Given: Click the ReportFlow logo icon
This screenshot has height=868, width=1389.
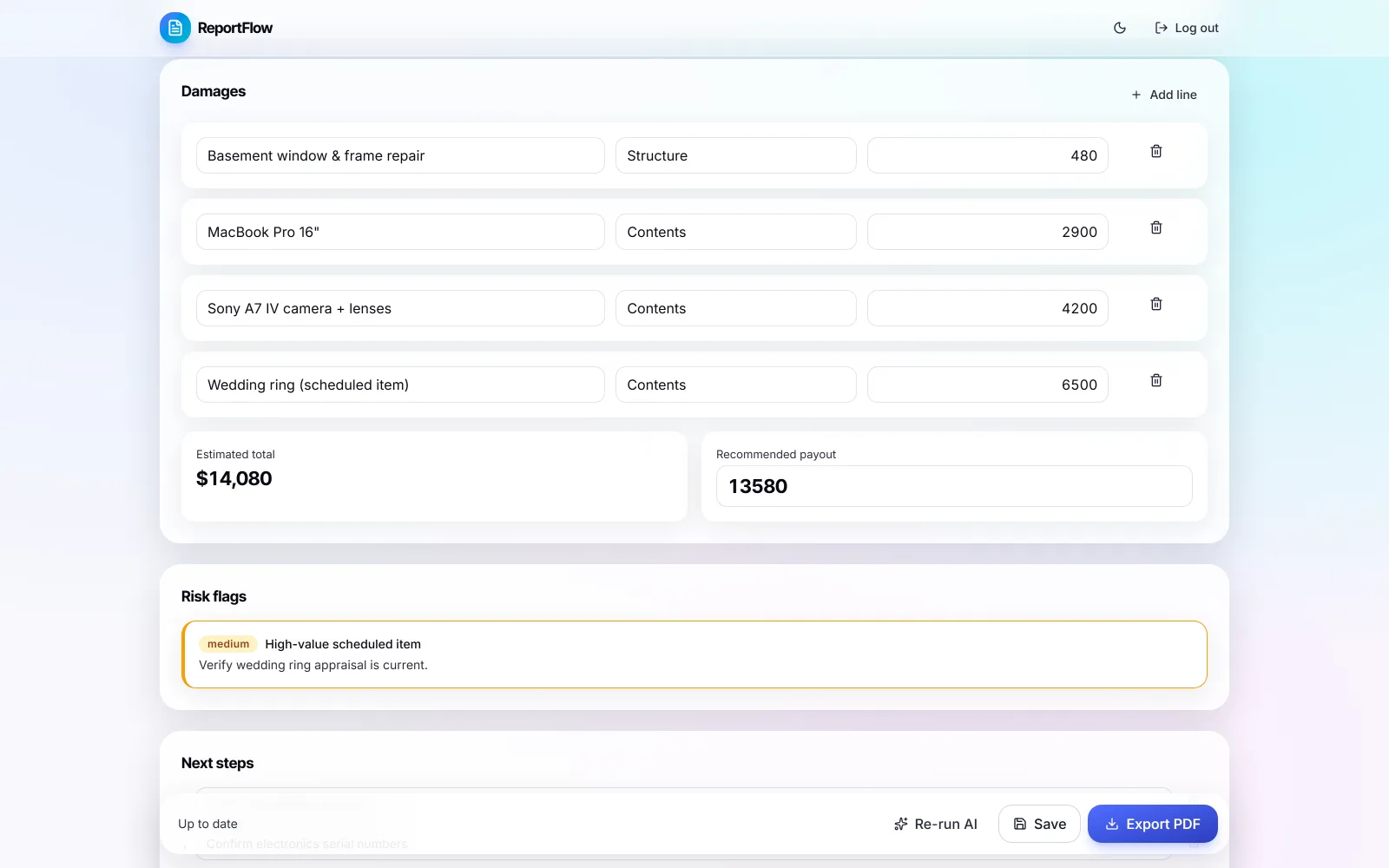Looking at the screenshot, I should point(175,28).
